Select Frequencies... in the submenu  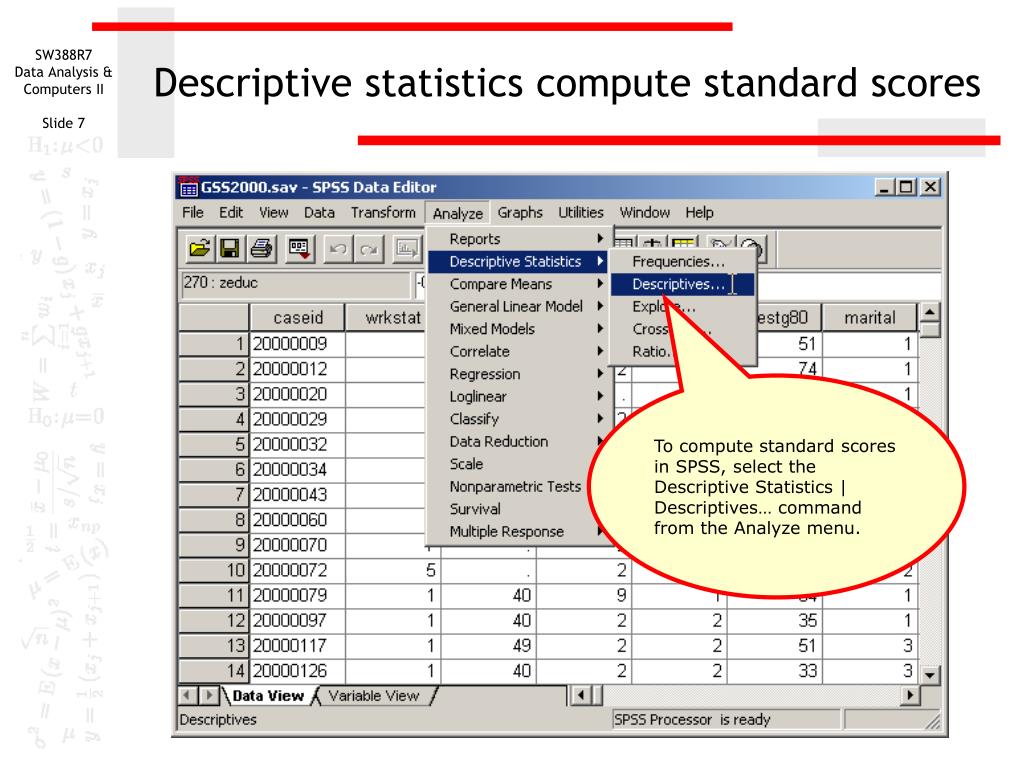[x=682, y=261]
